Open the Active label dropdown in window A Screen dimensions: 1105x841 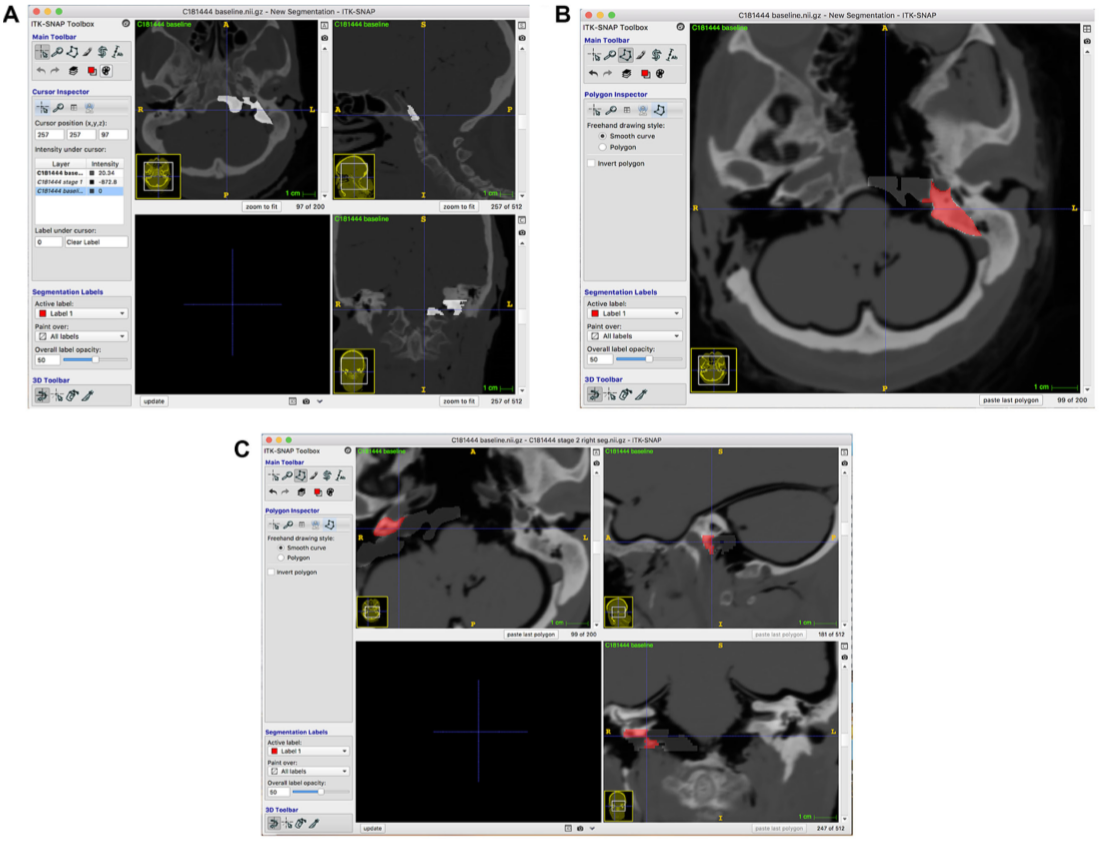81,313
